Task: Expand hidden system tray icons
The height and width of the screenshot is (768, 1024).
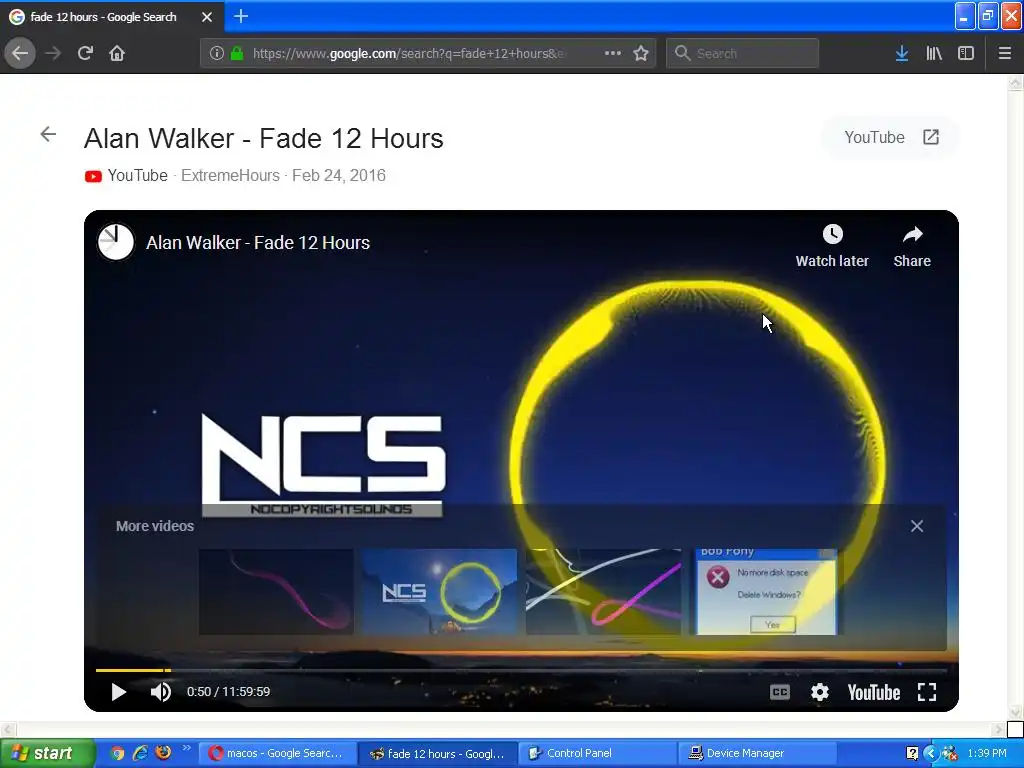Action: coord(931,754)
